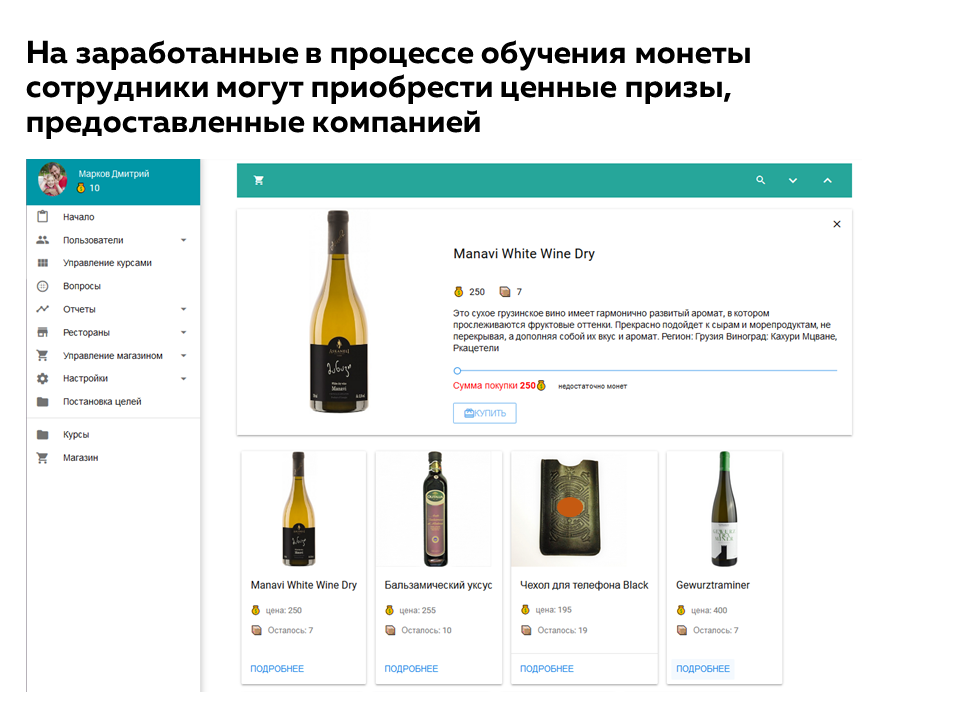Expand the Настройки submenu arrow
Screen dimensions: 960x720
pos(183,378)
